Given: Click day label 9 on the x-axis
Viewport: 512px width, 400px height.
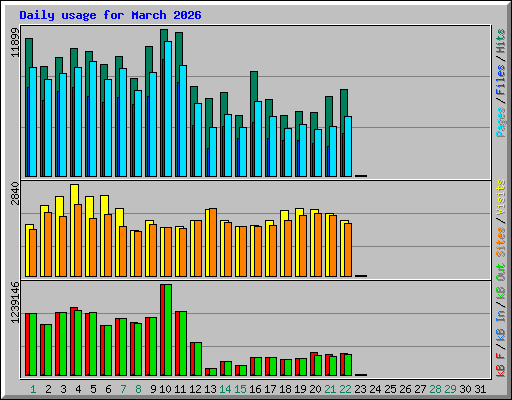Looking at the screenshot, I should (x=153, y=389).
